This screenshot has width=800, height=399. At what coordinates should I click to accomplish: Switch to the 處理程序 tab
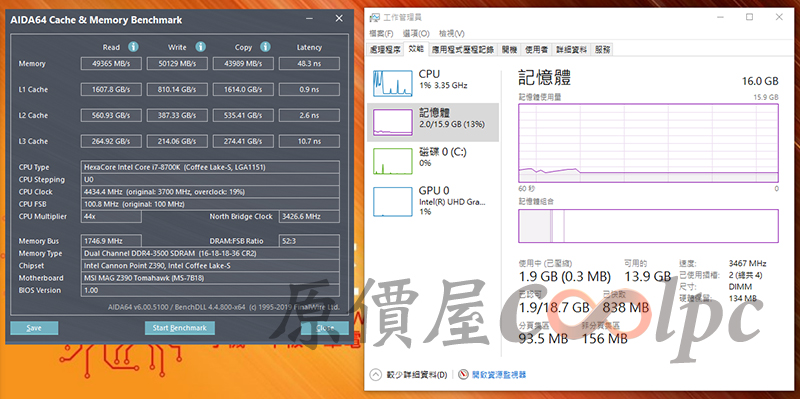[x=385, y=49]
